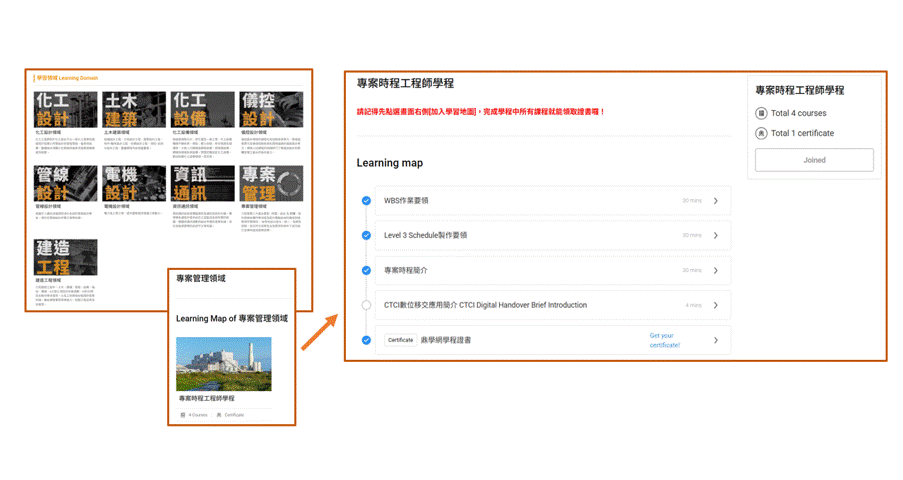
Task: Open the 建造工程 domain tile
Action: pyautogui.click(x=66, y=257)
